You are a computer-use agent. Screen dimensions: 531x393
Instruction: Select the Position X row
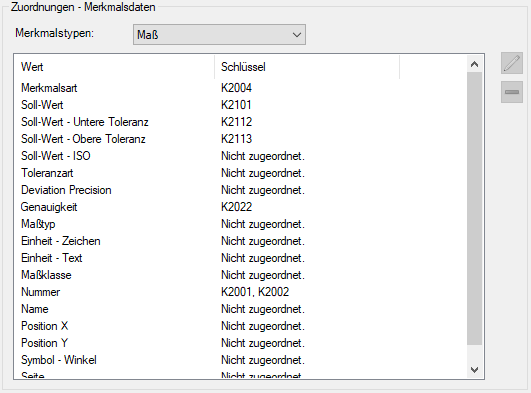240,326
